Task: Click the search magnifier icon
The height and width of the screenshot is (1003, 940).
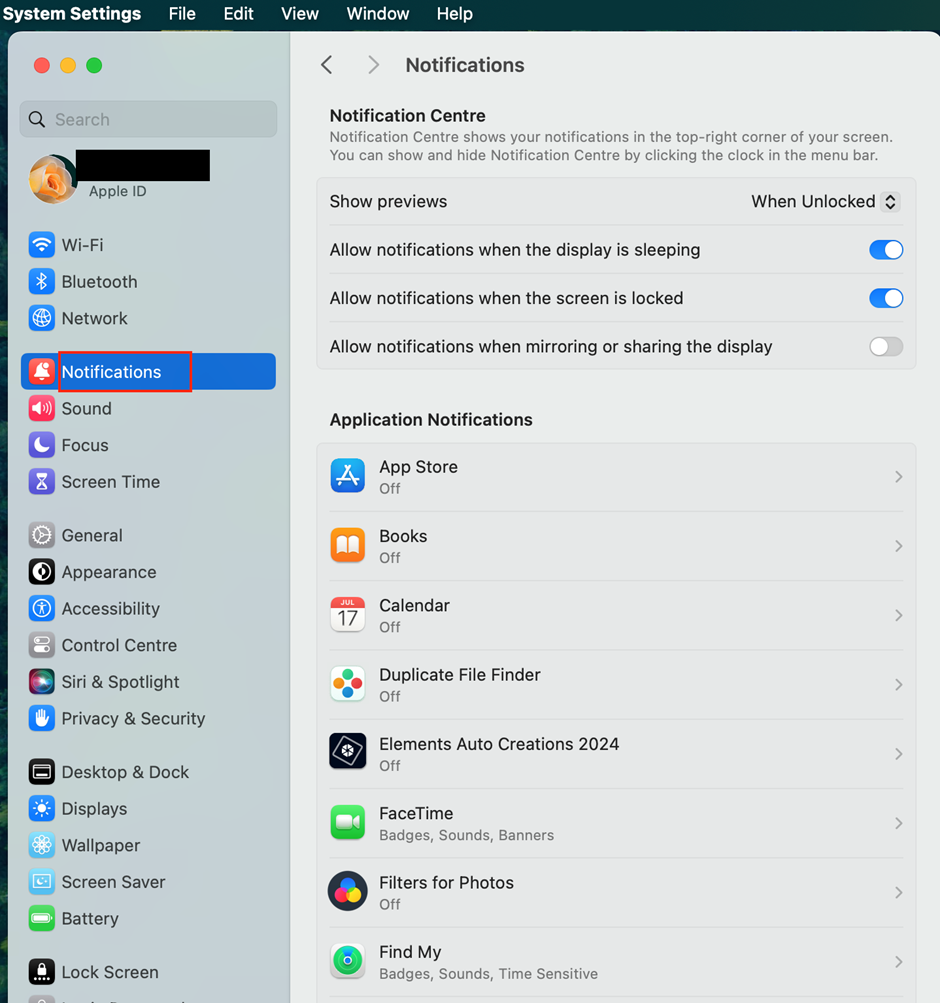Action: click(37, 120)
